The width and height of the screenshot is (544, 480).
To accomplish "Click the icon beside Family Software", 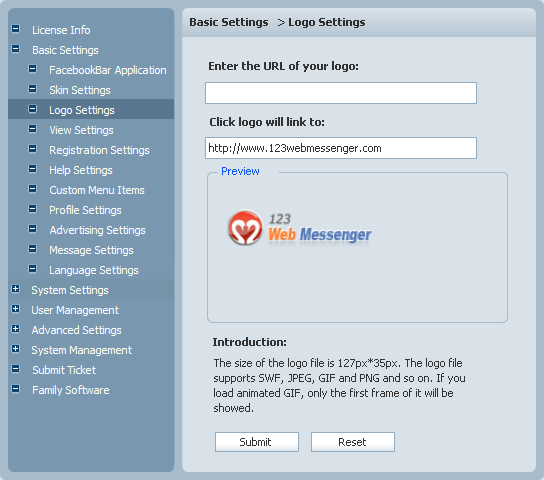I will coord(16,389).
